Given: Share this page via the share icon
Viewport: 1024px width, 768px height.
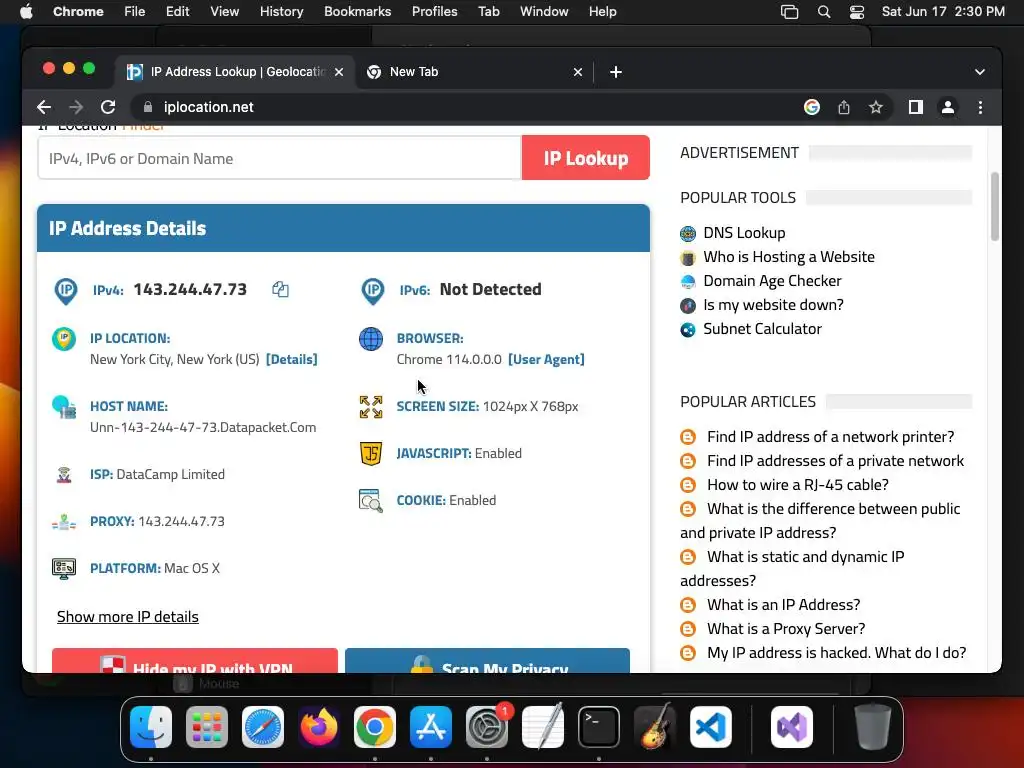Looking at the screenshot, I should tap(844, 107).
